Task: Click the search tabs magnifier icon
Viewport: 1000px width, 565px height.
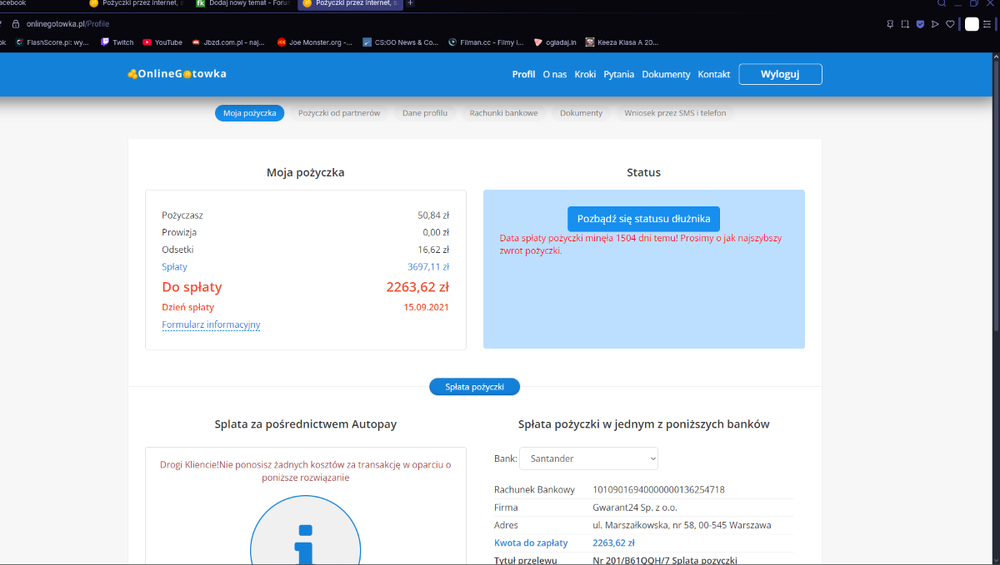Action: pyautogui.click(x=941, y=3)
